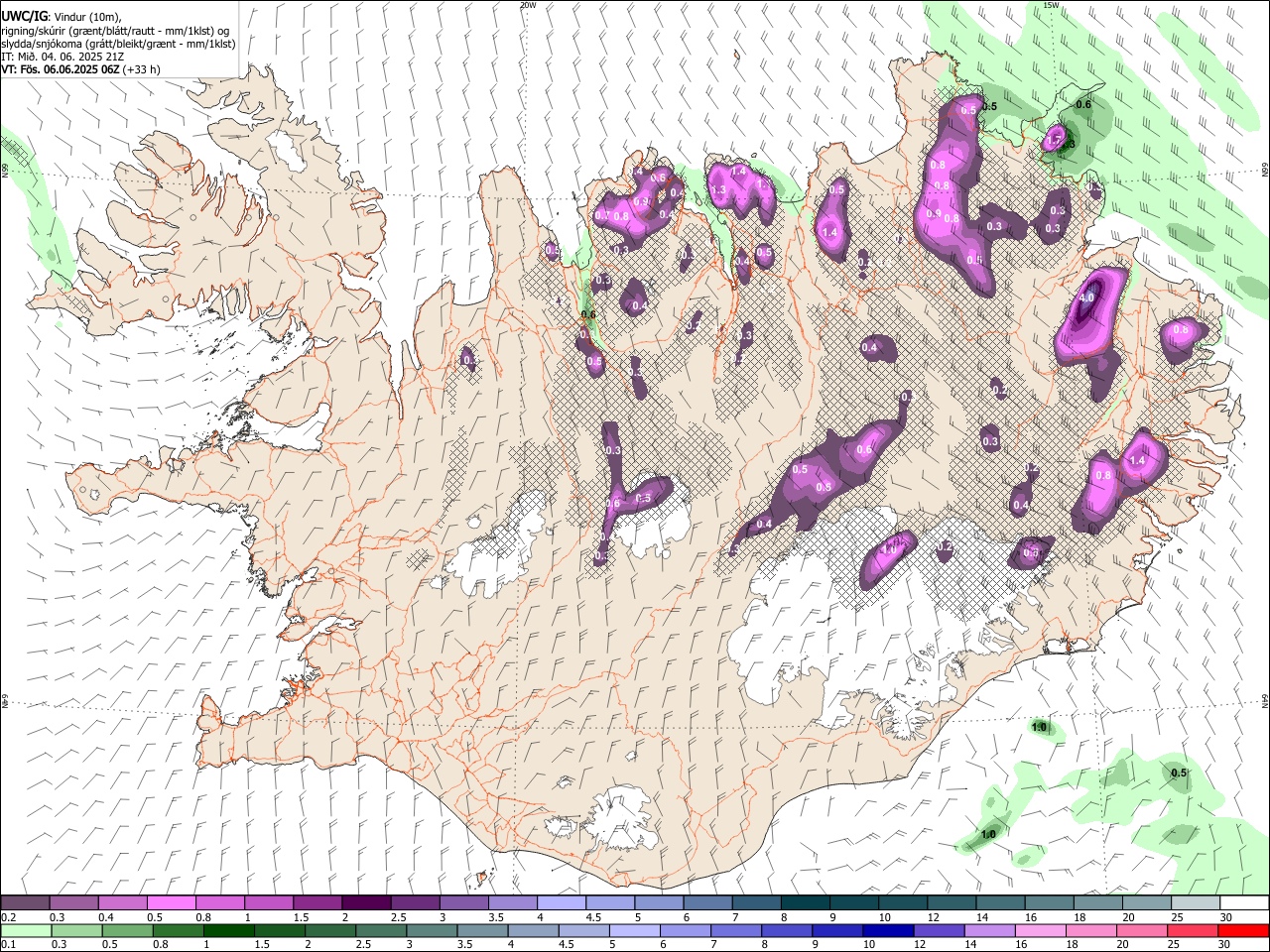Select the rigning/skúrir legend description line
This screenshot has height=952, width=1270.
tap(115, 30)
